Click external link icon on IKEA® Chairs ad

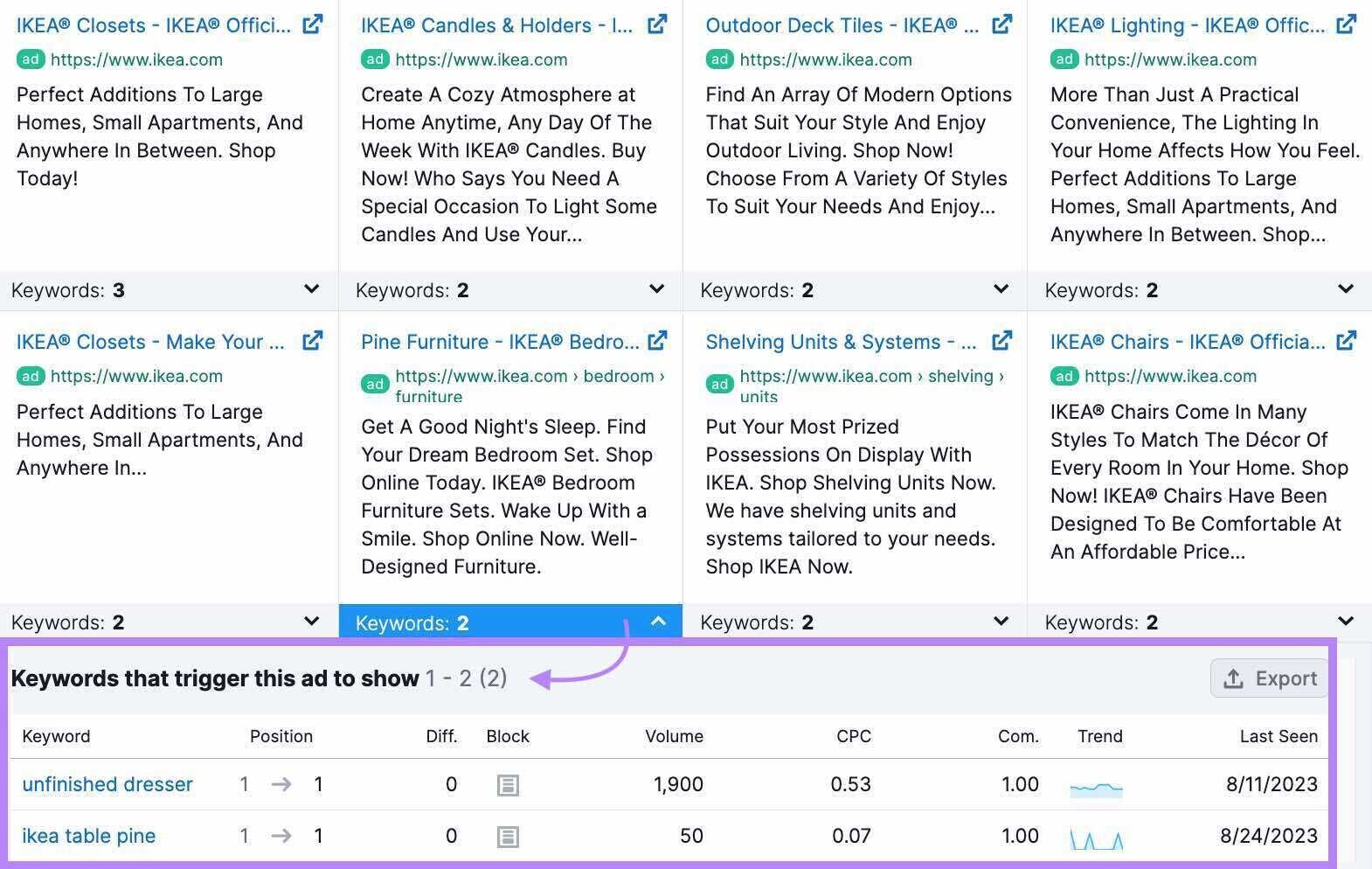(x=1346, y=341)
